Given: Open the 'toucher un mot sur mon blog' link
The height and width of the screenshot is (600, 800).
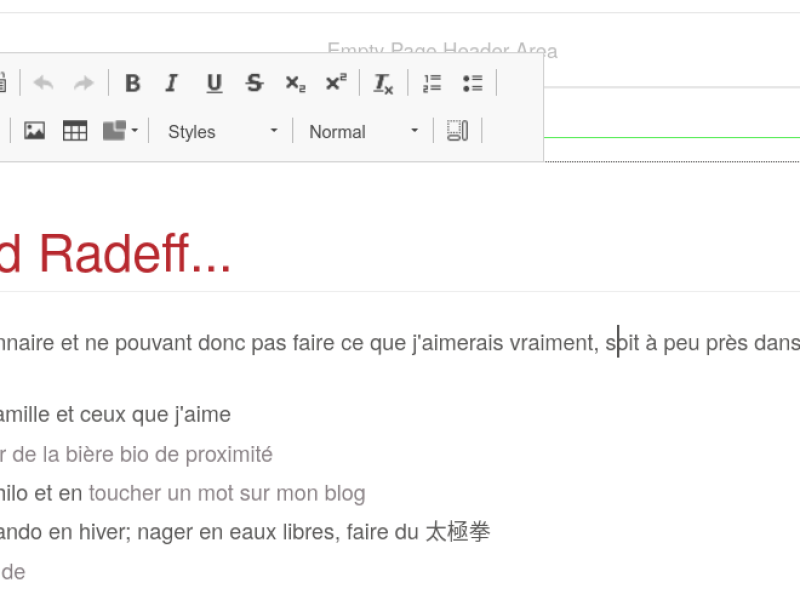Looking at the screenshot, I should [227, 493].
